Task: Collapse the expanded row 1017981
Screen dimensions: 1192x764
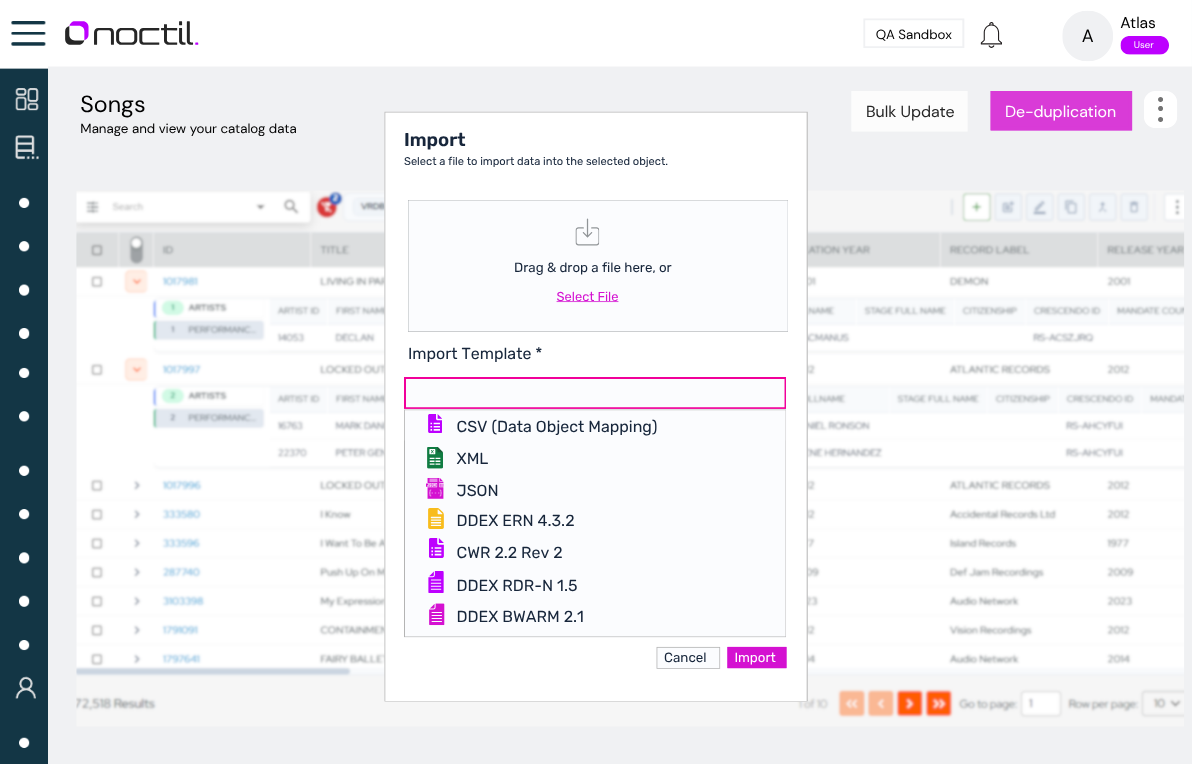Action: click(x=136, y=282)
